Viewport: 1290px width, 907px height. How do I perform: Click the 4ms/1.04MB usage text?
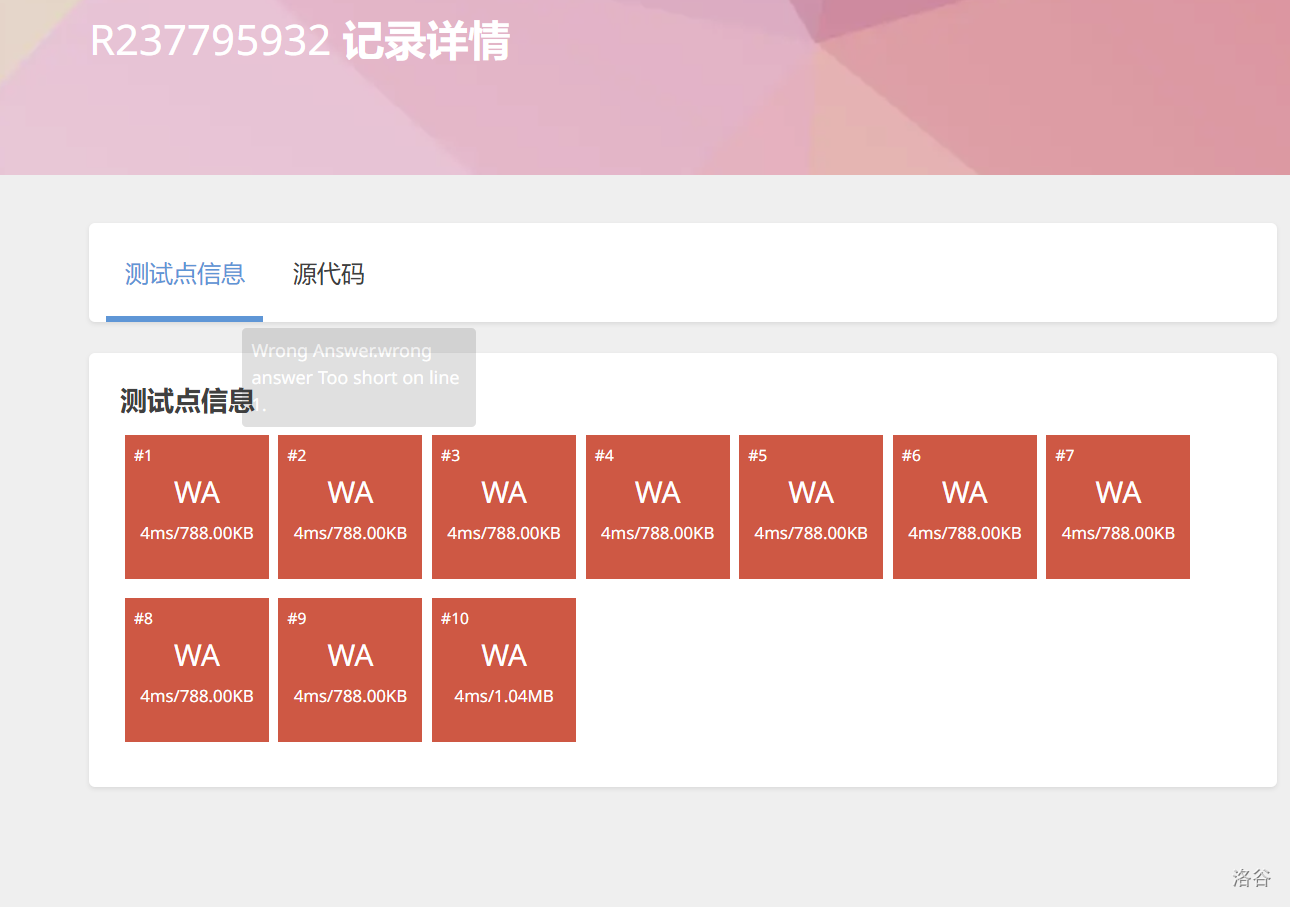point(504,696)
